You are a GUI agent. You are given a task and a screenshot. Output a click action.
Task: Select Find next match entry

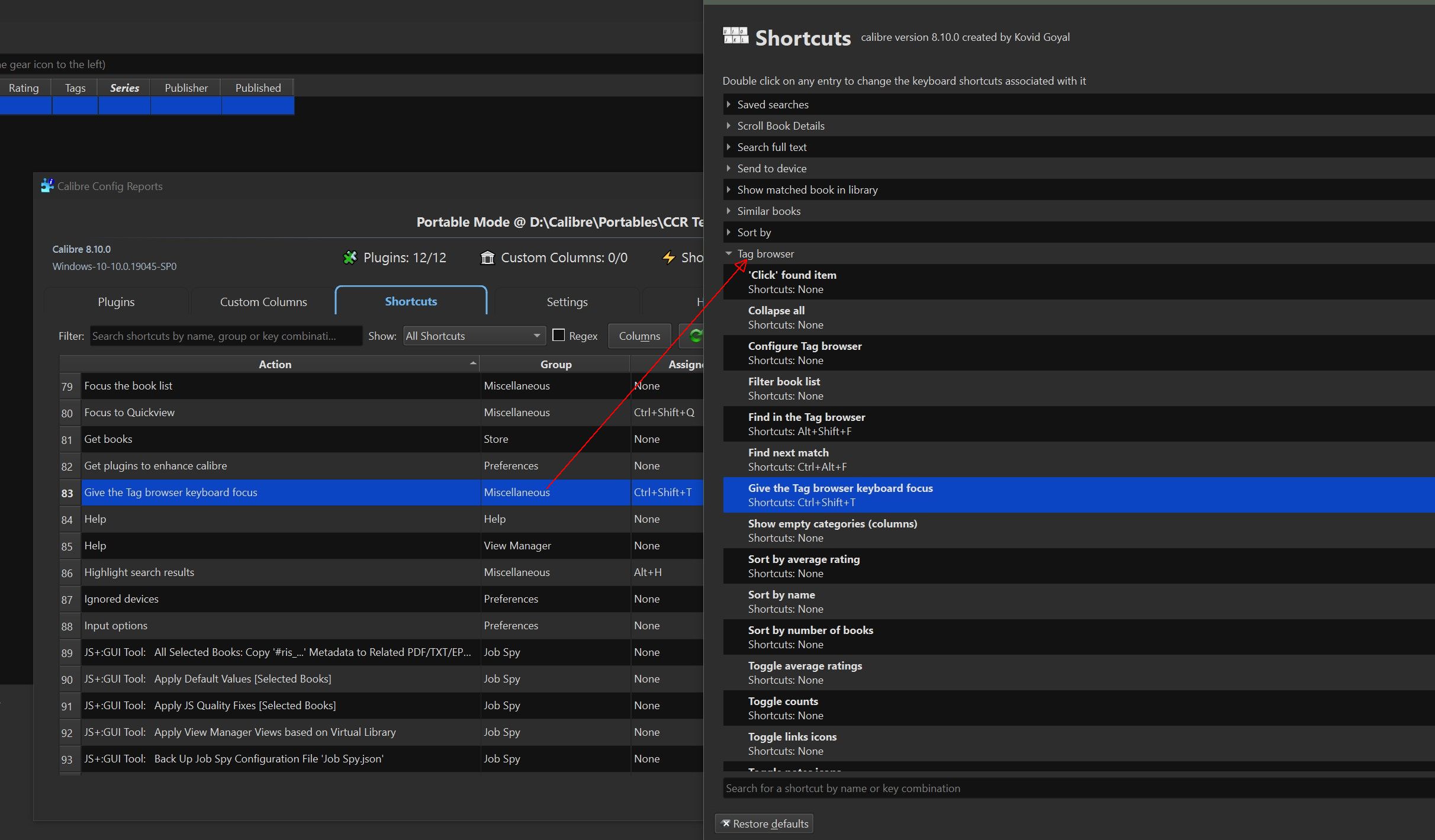click(1079, 459)
